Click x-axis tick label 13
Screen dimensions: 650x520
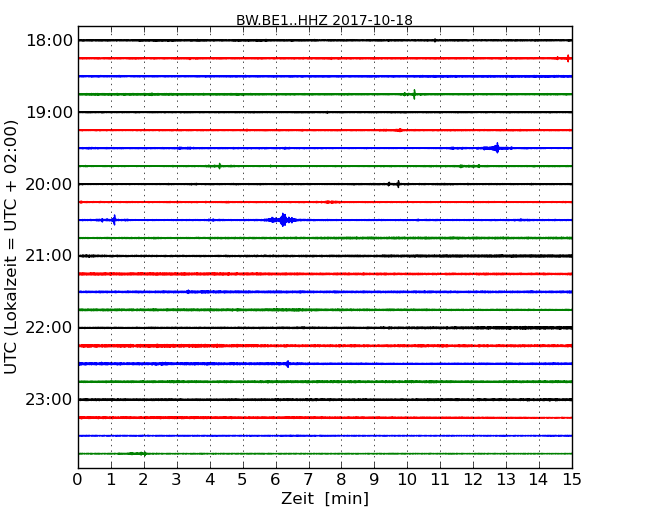(x=506, y=479)
